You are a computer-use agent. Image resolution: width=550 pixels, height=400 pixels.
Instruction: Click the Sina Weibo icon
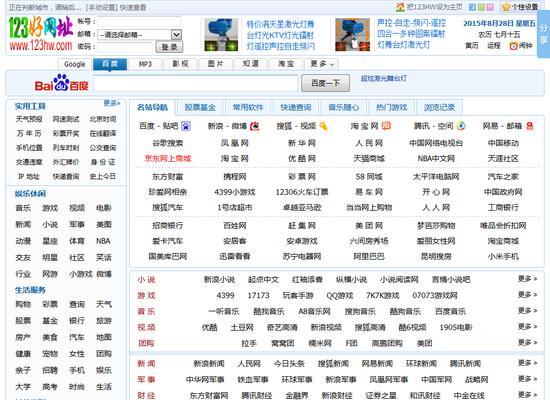click(x=255, y=126)
